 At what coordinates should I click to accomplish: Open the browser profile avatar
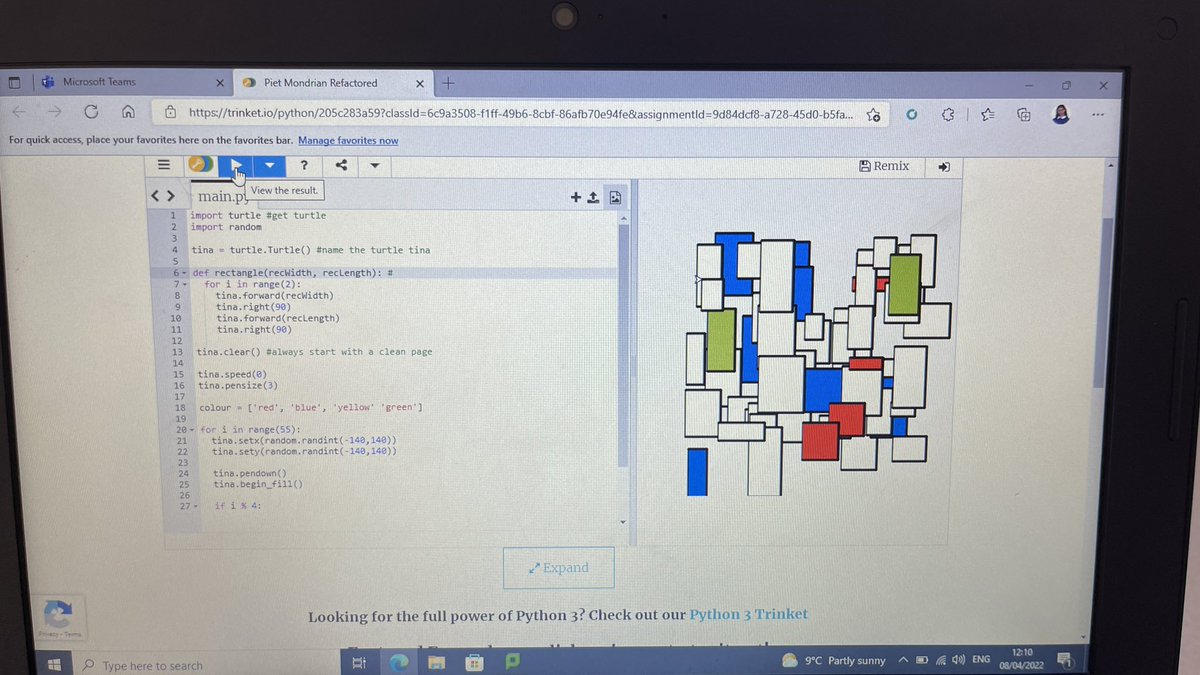[x=1061, y=115]
